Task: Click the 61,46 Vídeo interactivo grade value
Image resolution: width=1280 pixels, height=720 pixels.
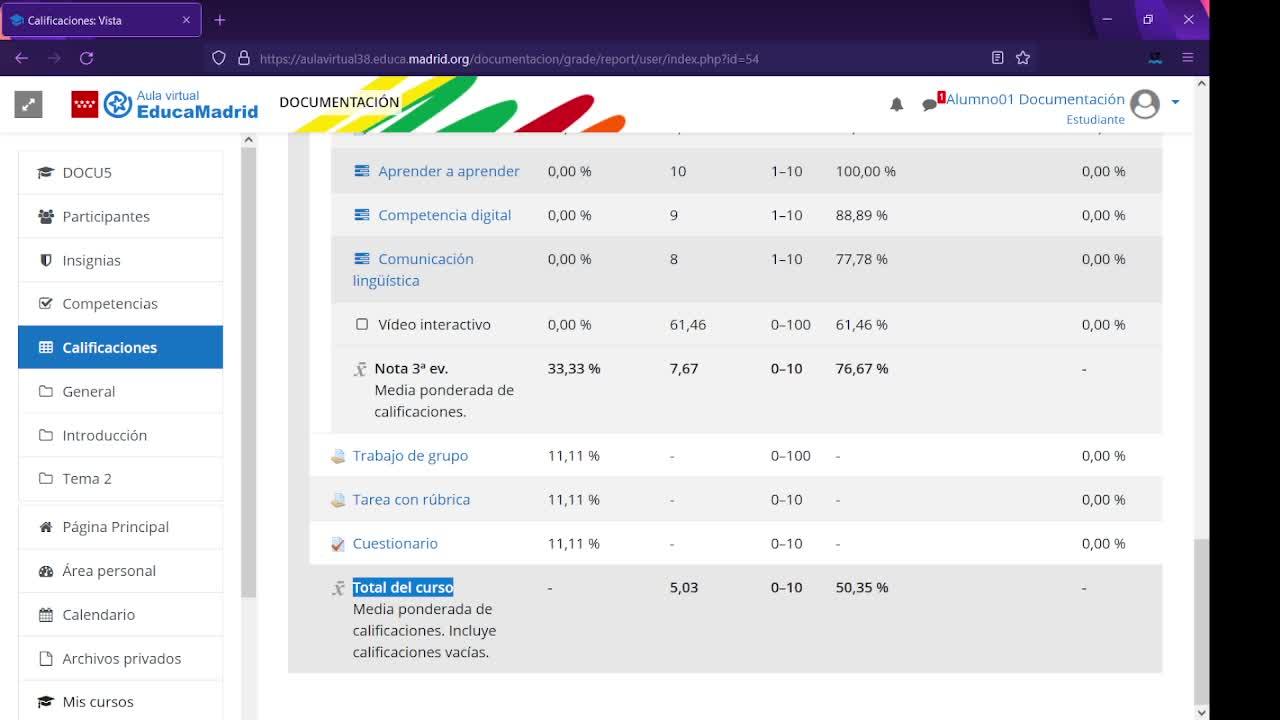Action: click(x=688, y=325)
